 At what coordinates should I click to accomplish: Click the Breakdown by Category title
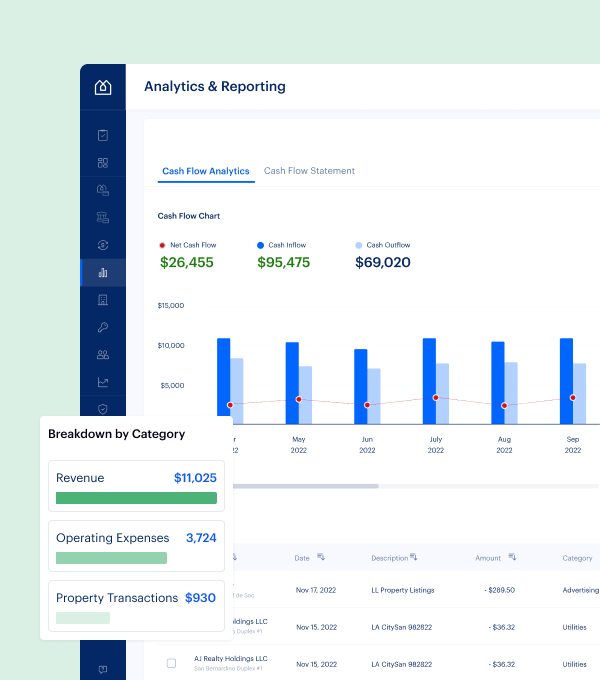point(117,434)
